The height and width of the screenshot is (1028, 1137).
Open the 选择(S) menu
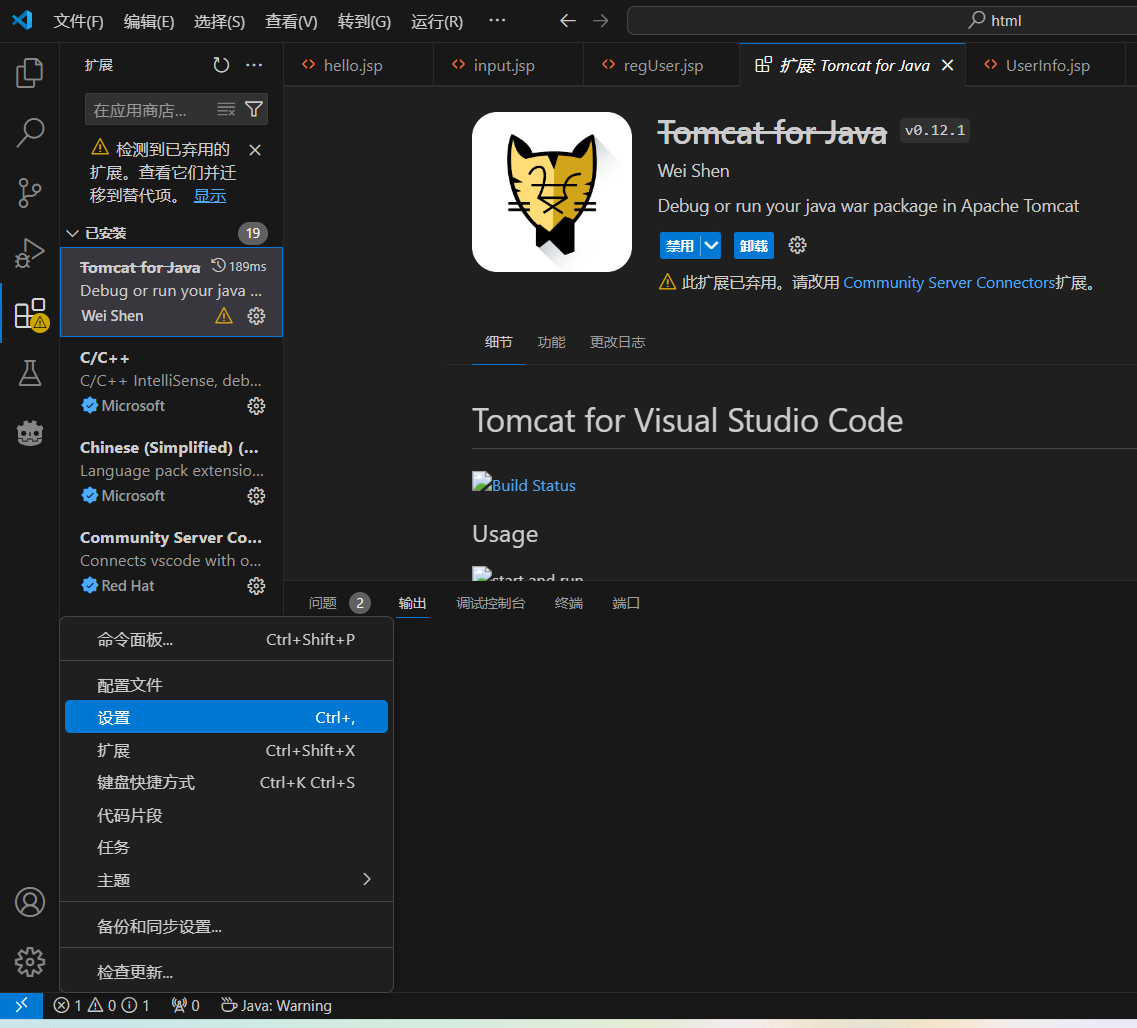point(219,21)
